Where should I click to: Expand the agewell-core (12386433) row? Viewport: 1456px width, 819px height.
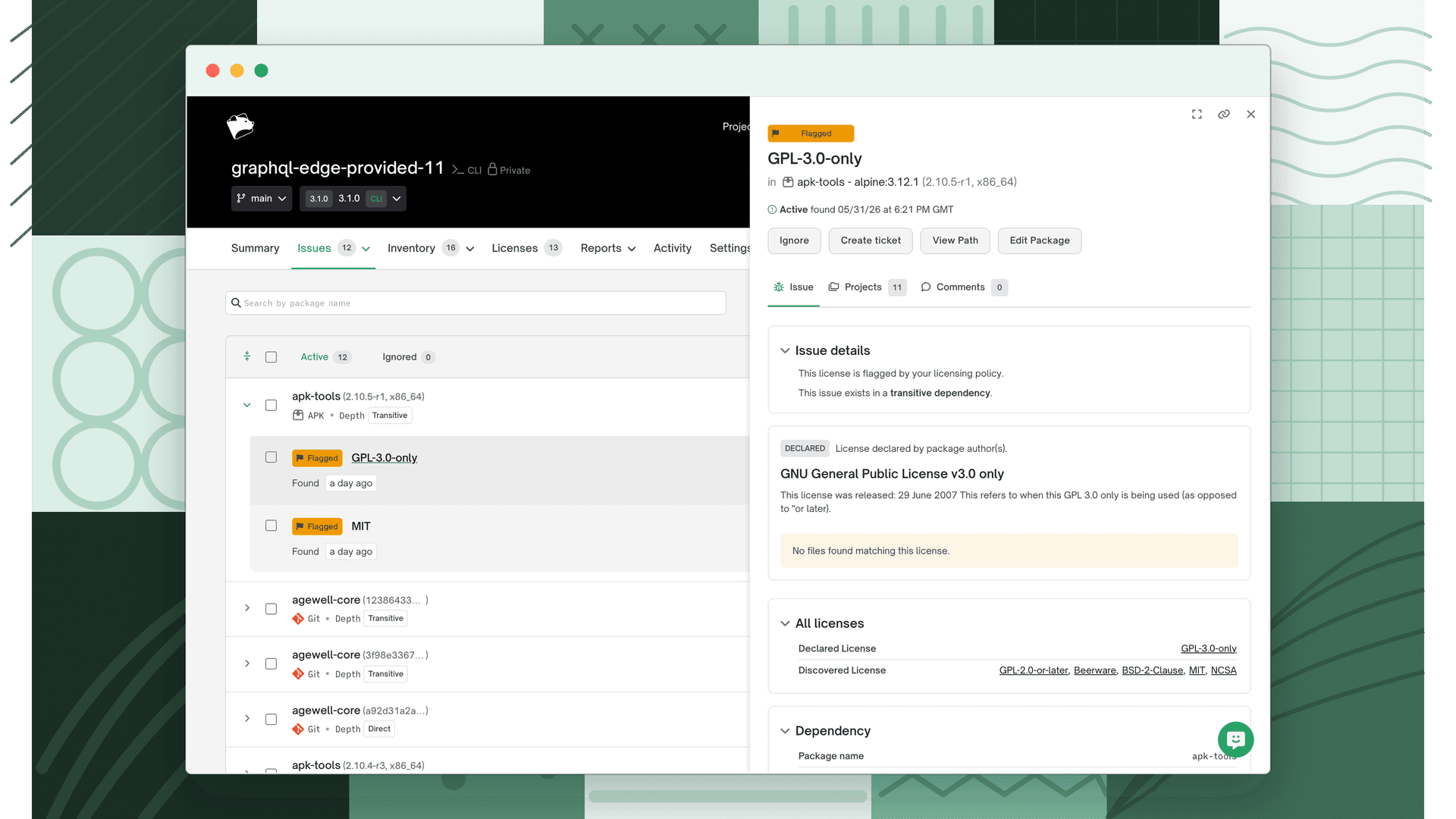pos(247,608)
